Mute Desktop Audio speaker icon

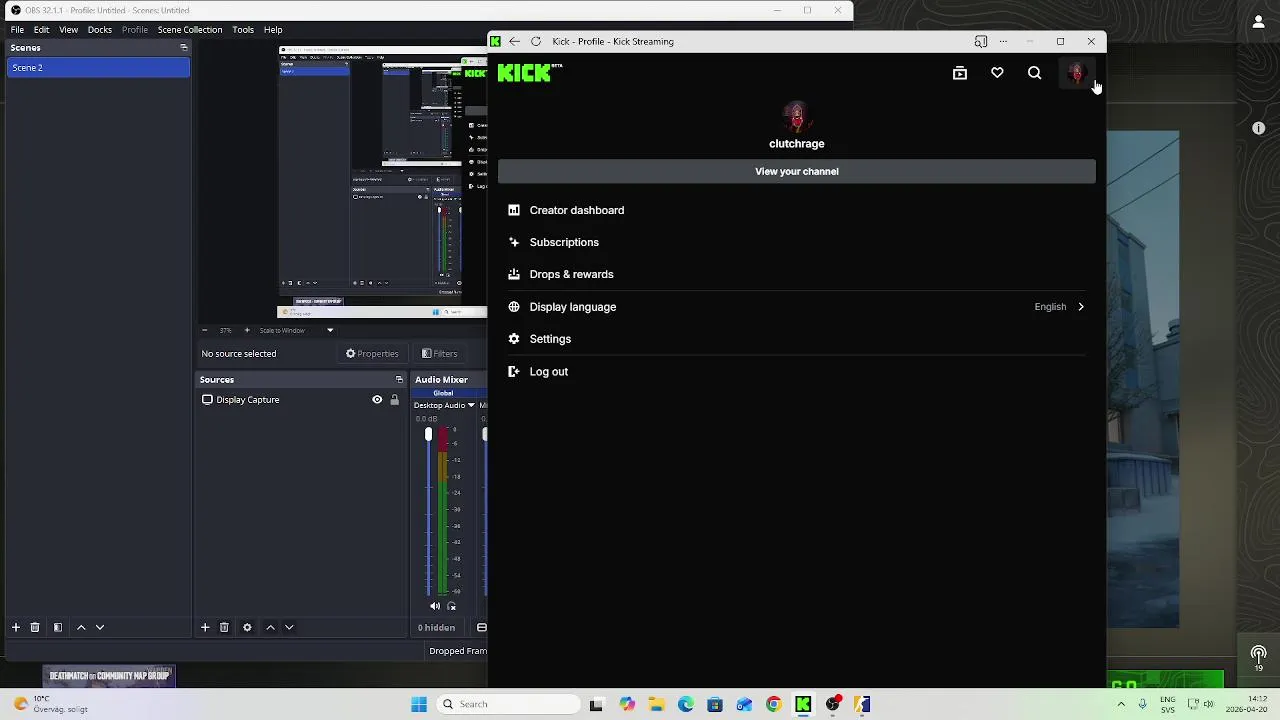(x=434, y=606)
